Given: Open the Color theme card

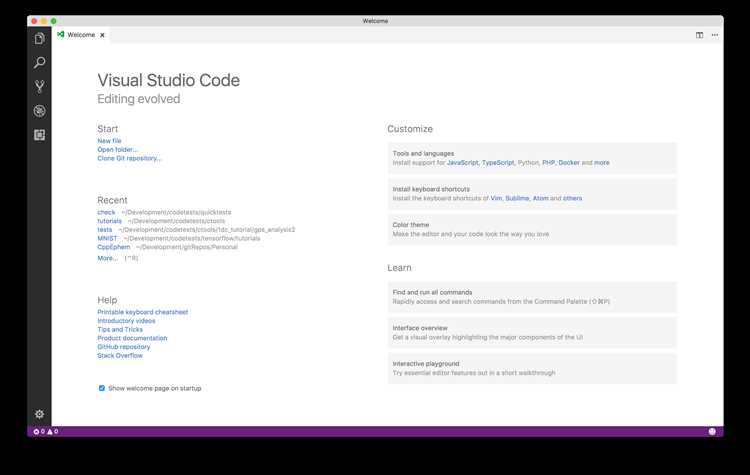Looking at the screenshot, I should [x=532, y=230].
